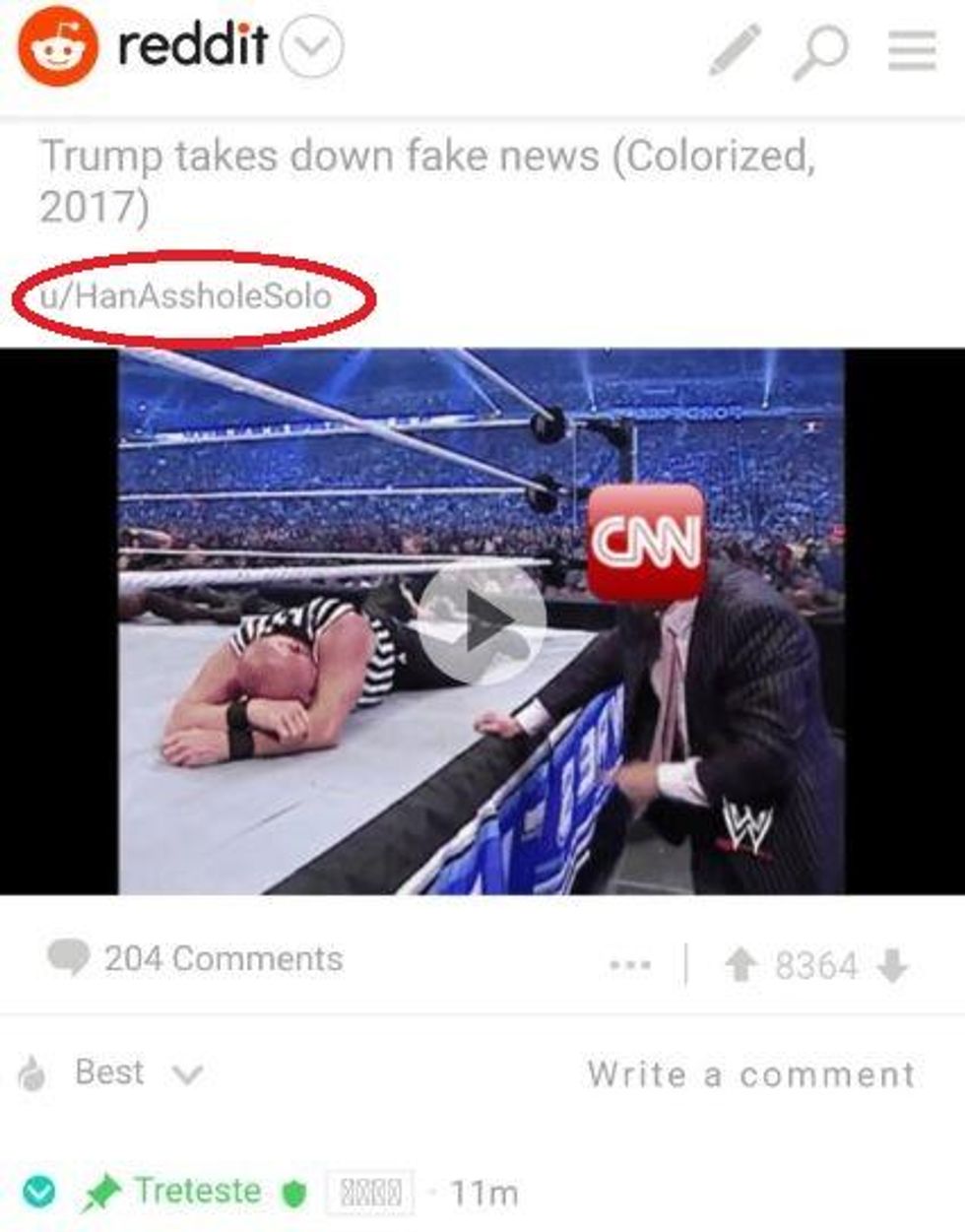Expand the Best sort dropdown arrow

click(x=187, y=1073)
